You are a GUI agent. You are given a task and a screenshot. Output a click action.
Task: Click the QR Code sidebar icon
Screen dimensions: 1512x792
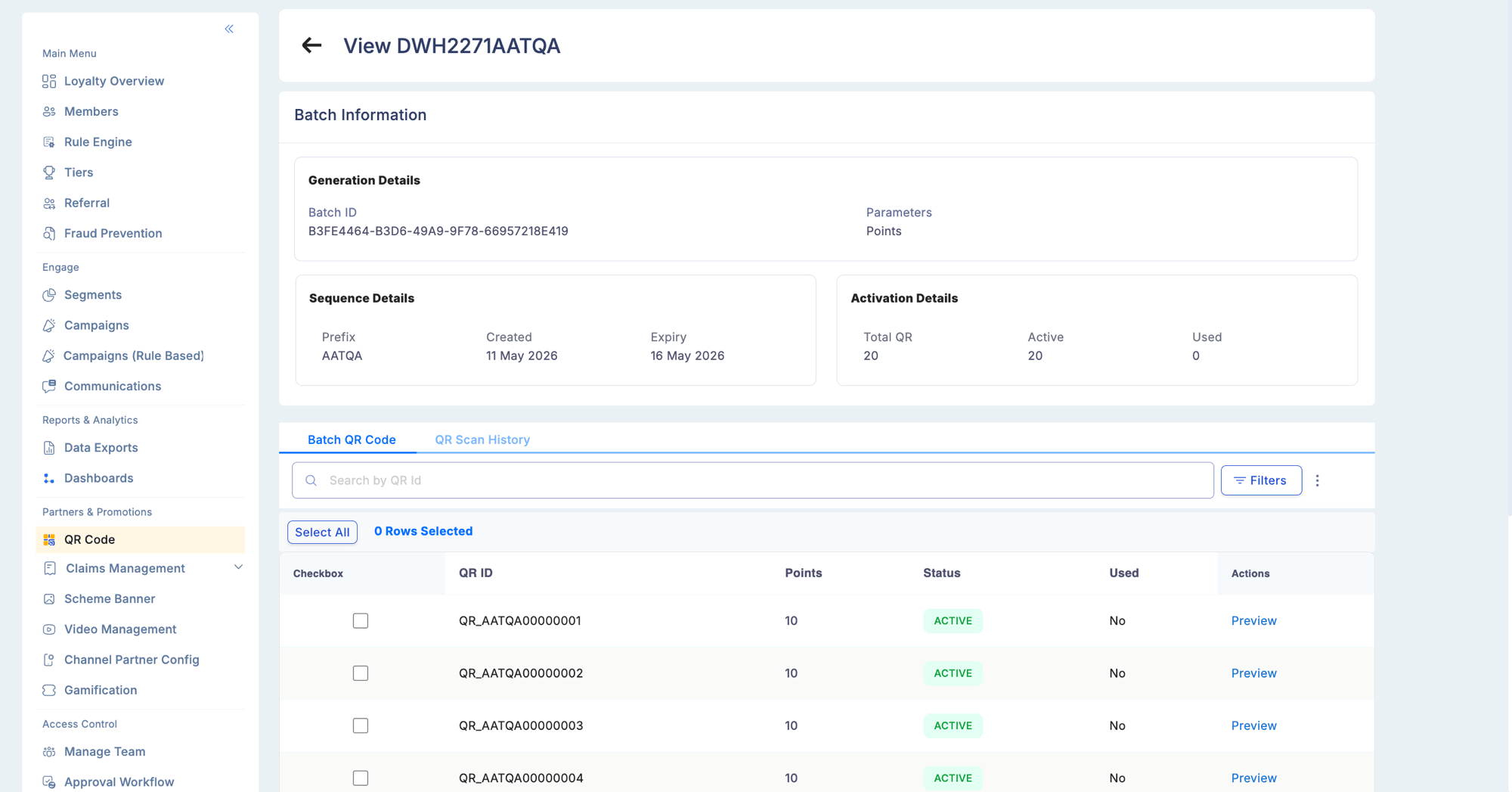(x=49, y=539)
